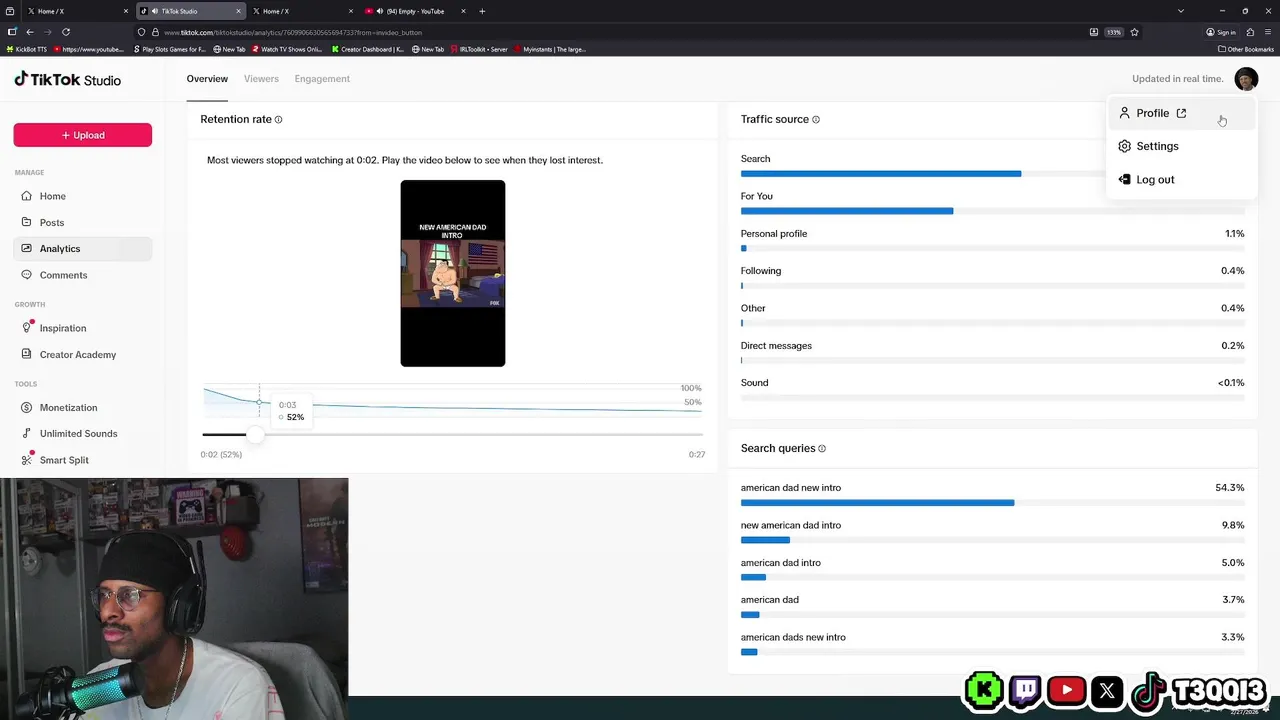This screenshot has height=720, width=1280.
Task: Click the open new tab plus button
Action: (x=482, y=11)
